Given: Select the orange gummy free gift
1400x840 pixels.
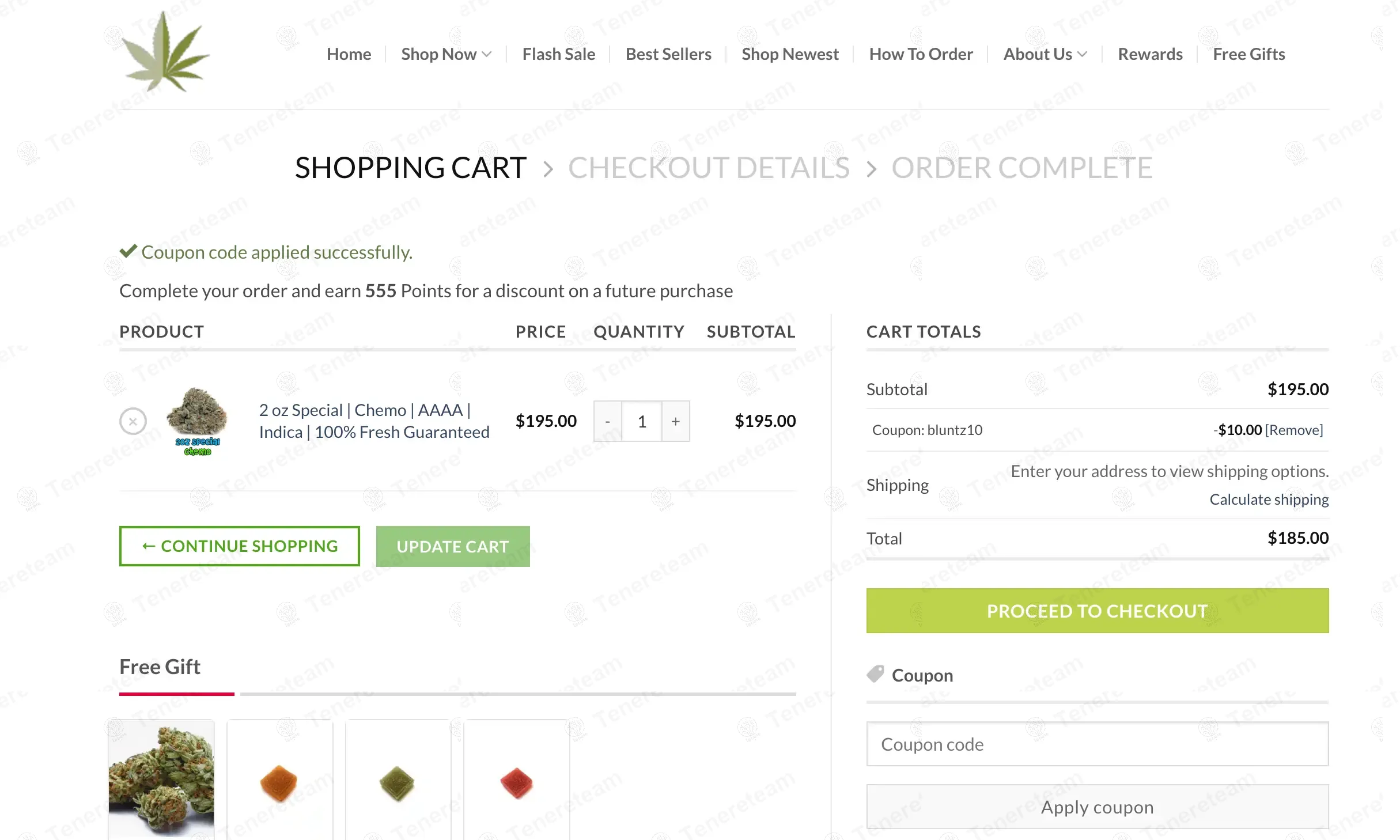Looking at the screenshot, I should (279, 779).
